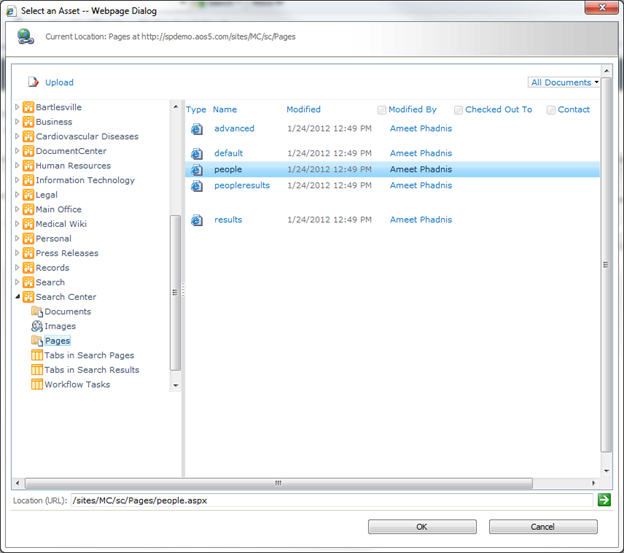This screenshot has width=624, height=553.
Task: Sort by the Modified column header
Action: pos(303,110)
